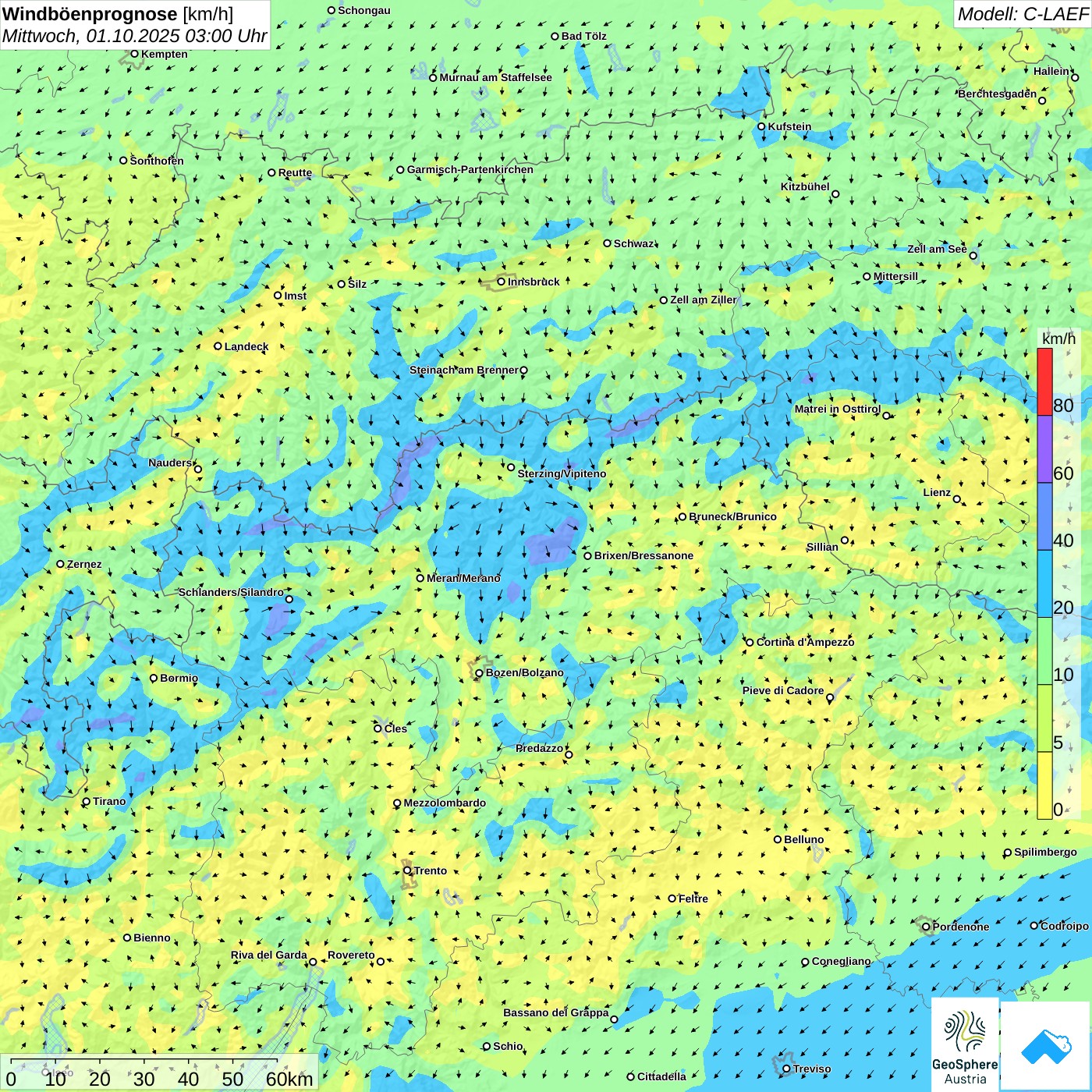Click the 'Schongau' label
The image size is (1092, 1092).
(364, 10)
